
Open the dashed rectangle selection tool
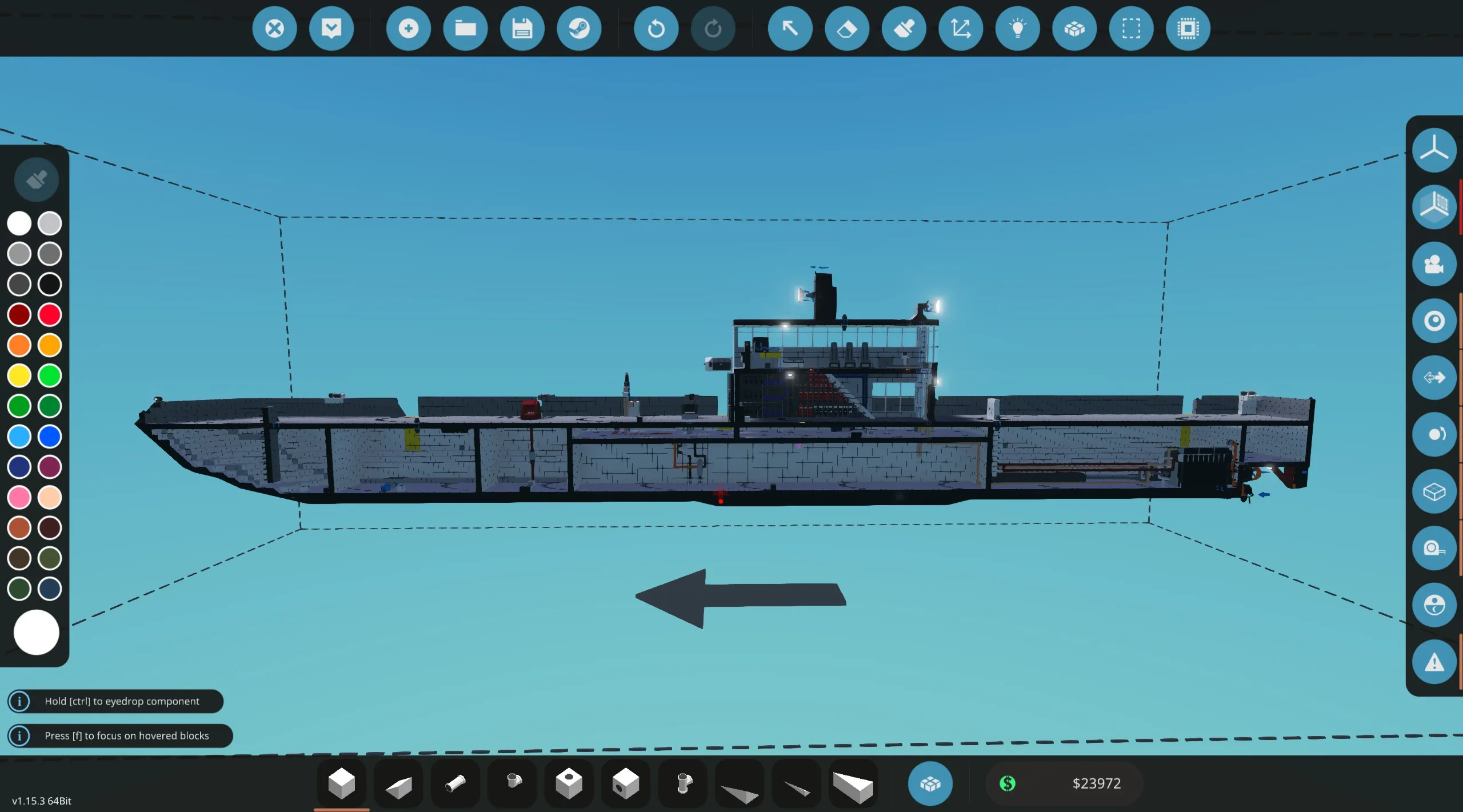1131,28
